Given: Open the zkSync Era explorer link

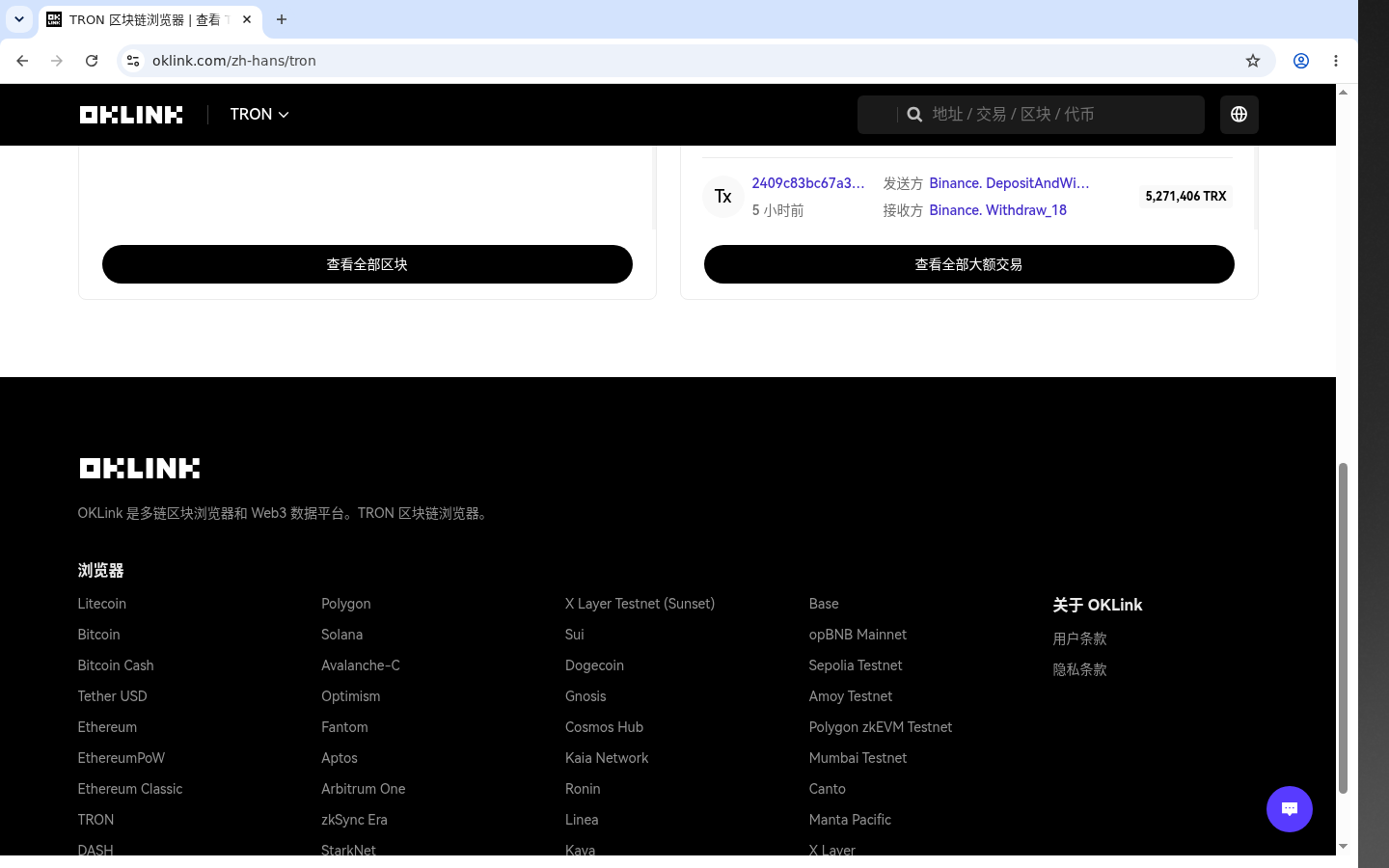Looking at the screenshot, I should pyautogui.click(x=354, y=820).
